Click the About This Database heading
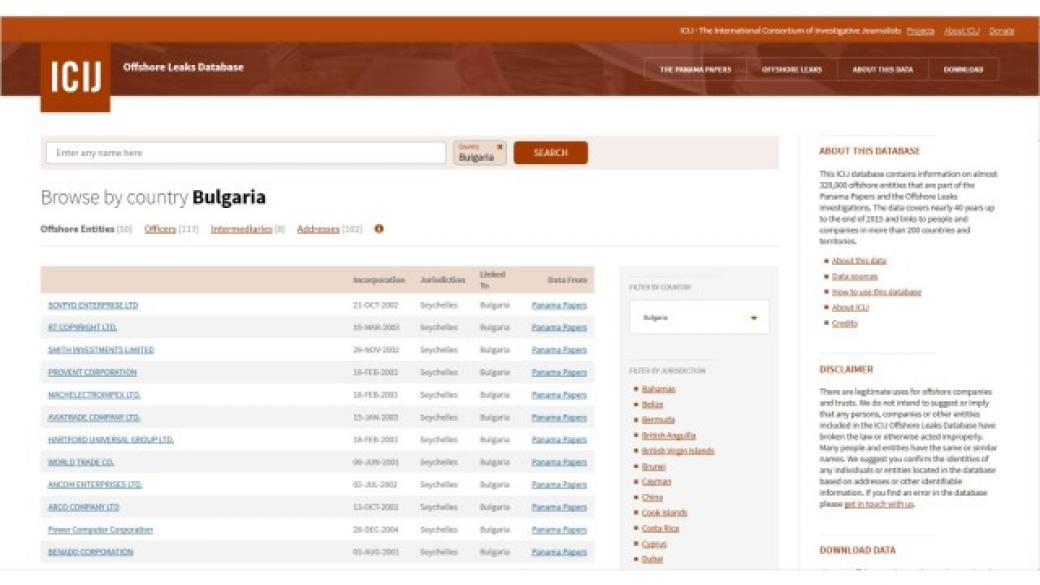1040x585 pixels. [869, 151]
